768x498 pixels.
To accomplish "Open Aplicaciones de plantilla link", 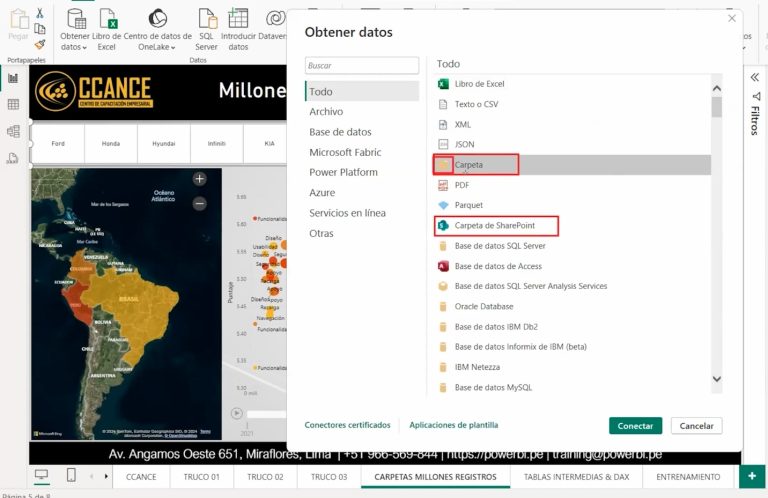I will click(454, 425).
